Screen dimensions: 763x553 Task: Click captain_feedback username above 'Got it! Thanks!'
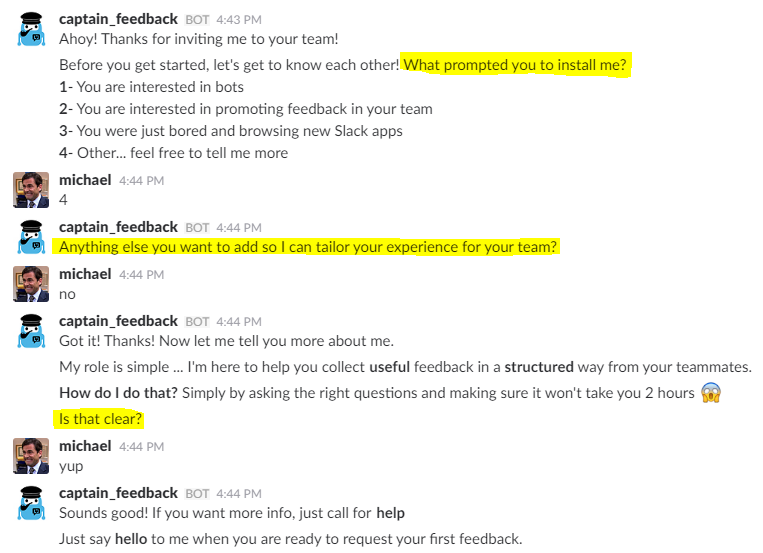118,321
